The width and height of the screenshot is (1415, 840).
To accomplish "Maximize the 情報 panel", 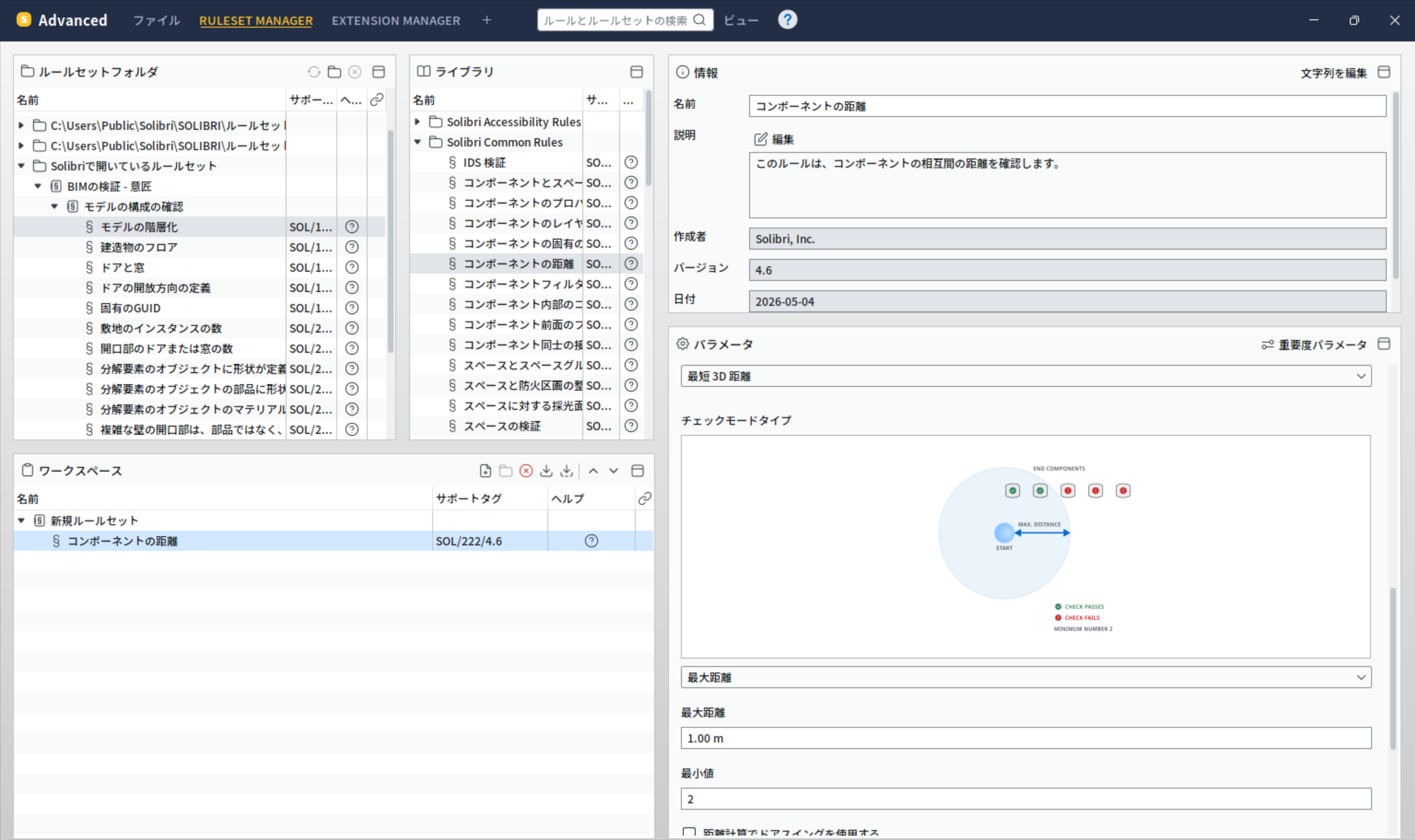I will 1384,72.
